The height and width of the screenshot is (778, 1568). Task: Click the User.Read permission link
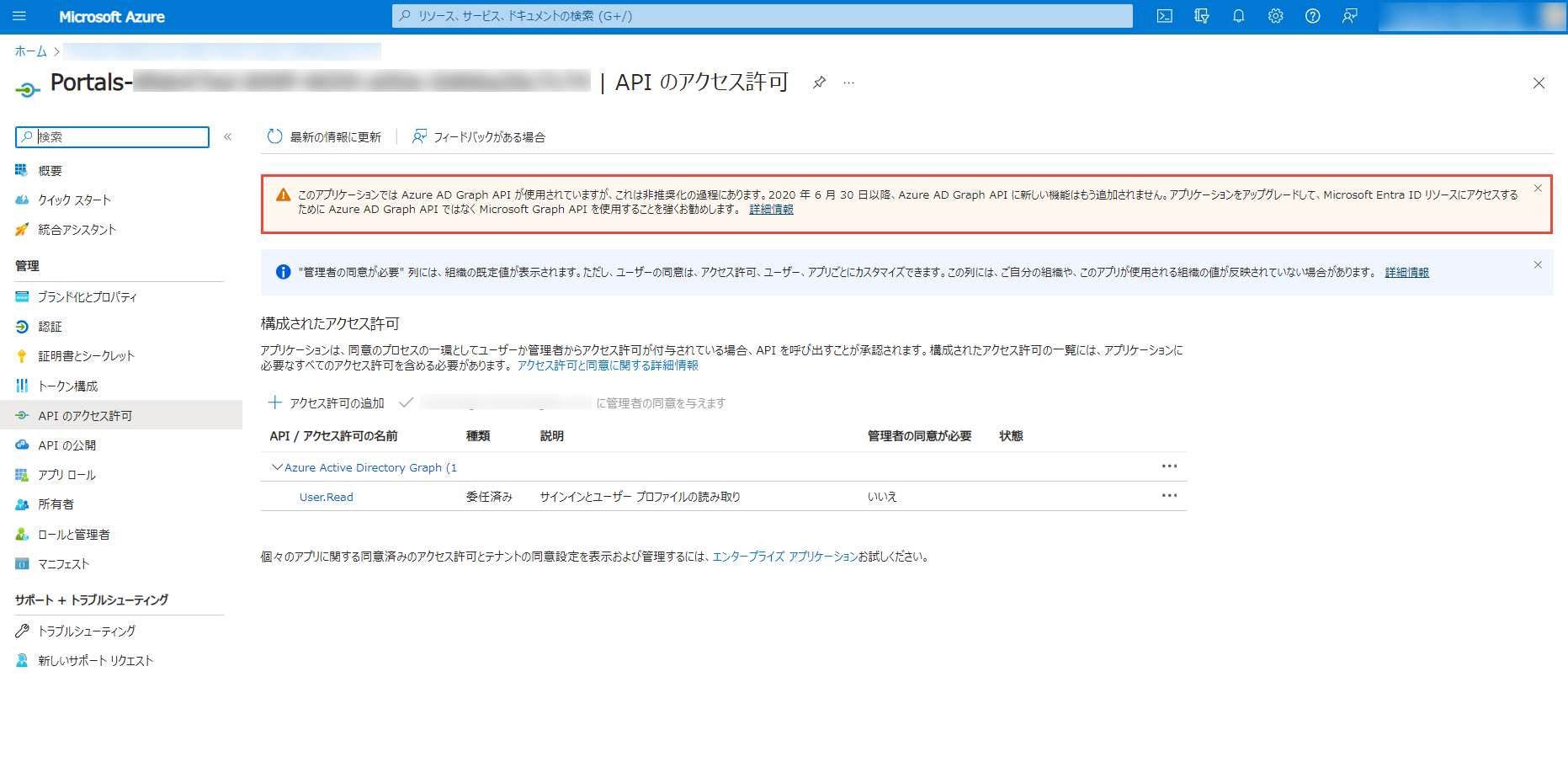click(327, 497)
